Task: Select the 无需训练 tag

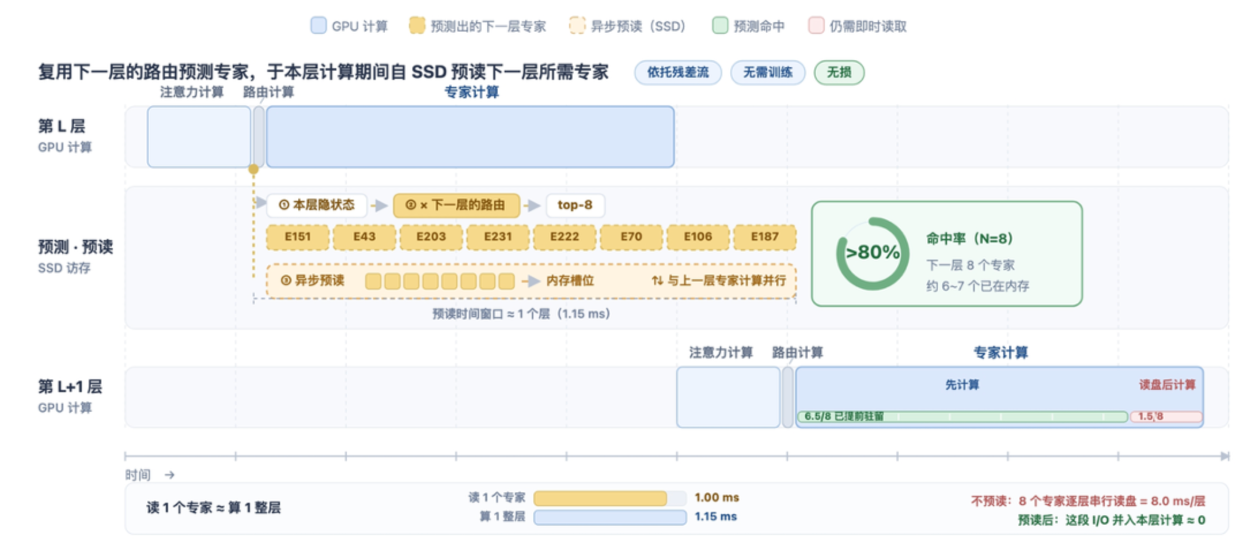Action: (x=767, y=73)
